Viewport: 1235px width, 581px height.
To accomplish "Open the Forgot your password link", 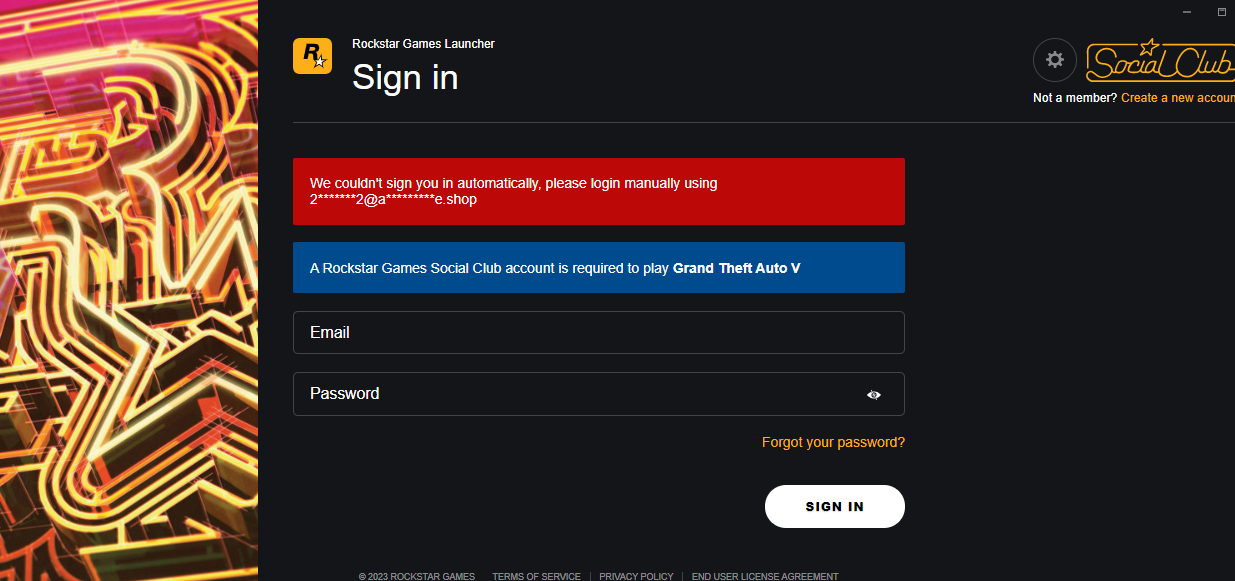I will coord(833,442).
